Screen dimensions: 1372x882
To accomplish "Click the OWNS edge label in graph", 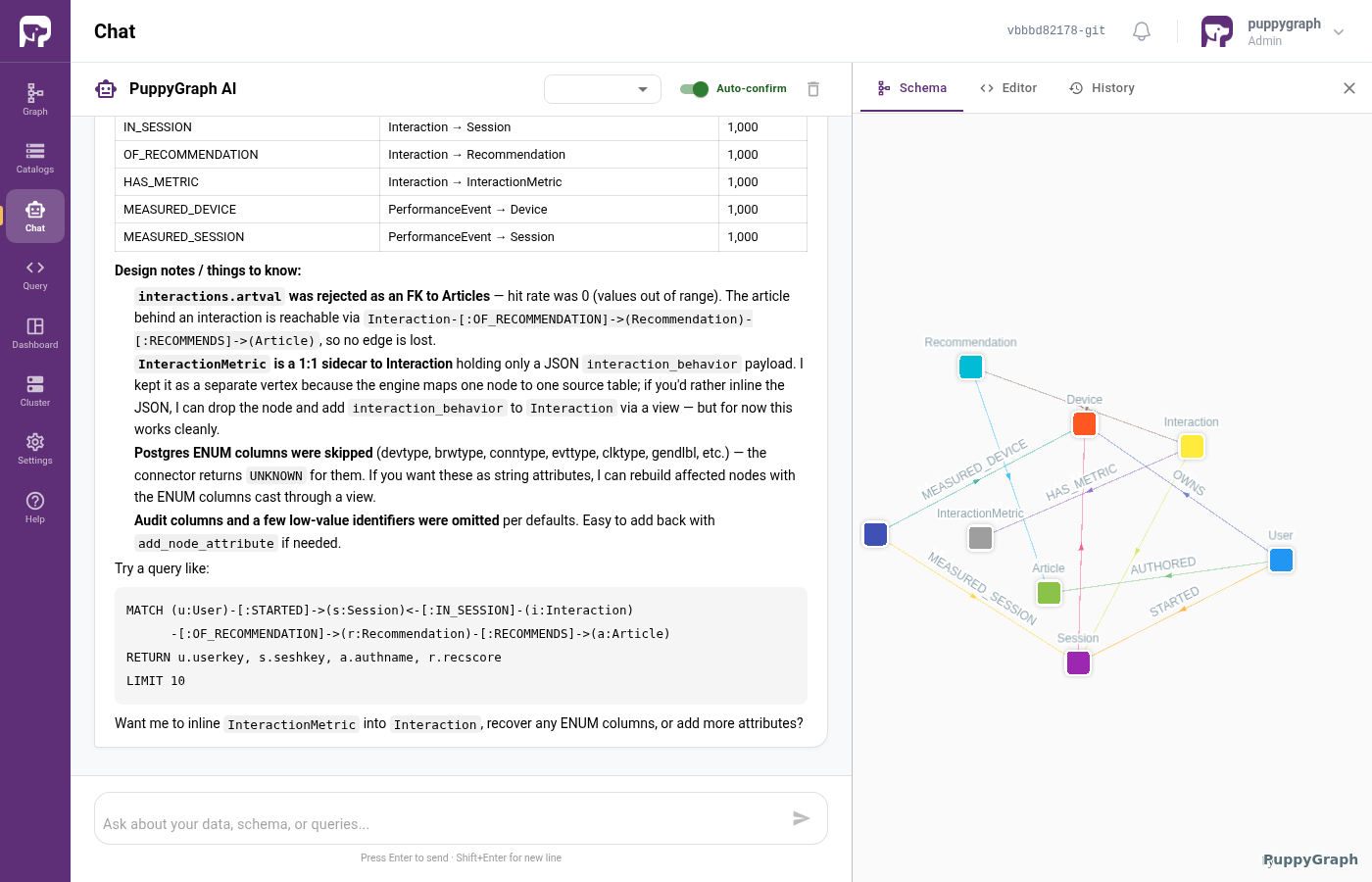I will pyautogui.click(x=1189, y=483).
